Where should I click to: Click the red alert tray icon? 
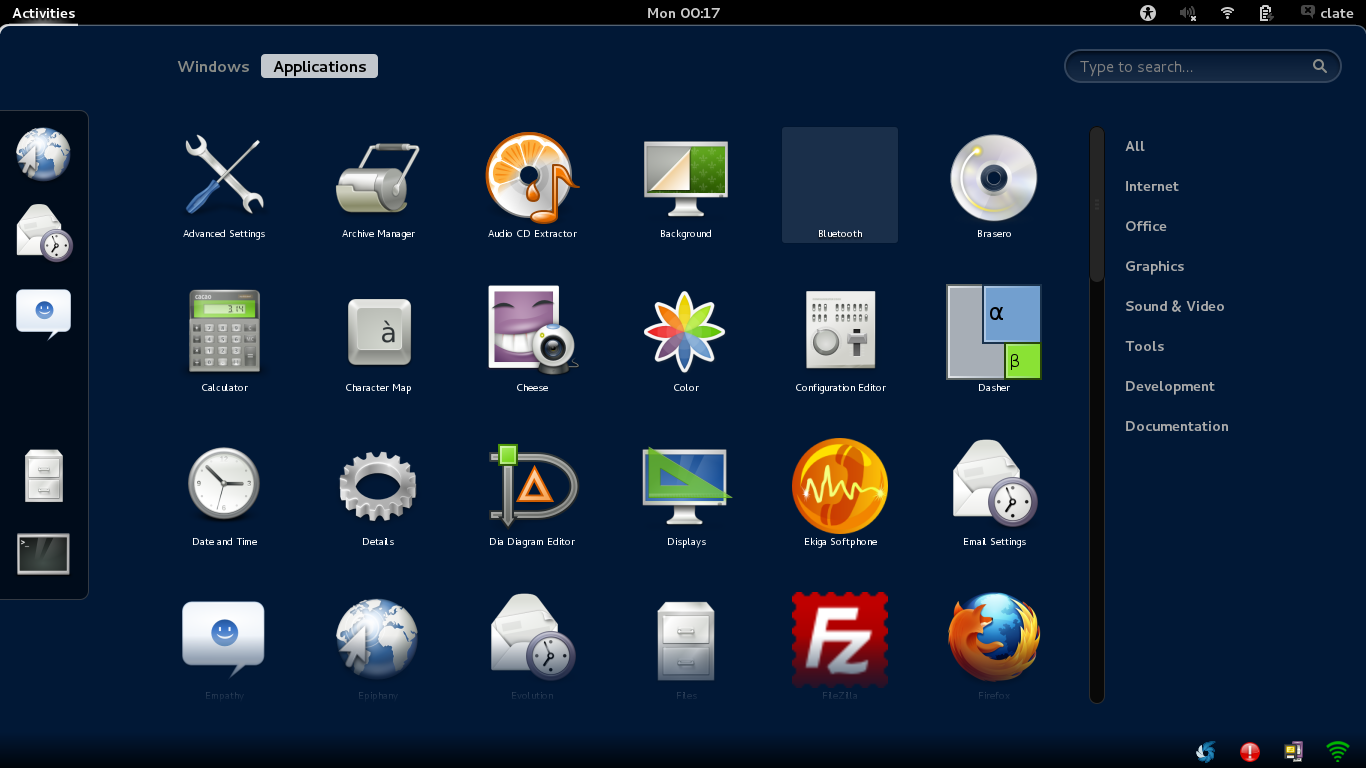[x=1250, y=752]
